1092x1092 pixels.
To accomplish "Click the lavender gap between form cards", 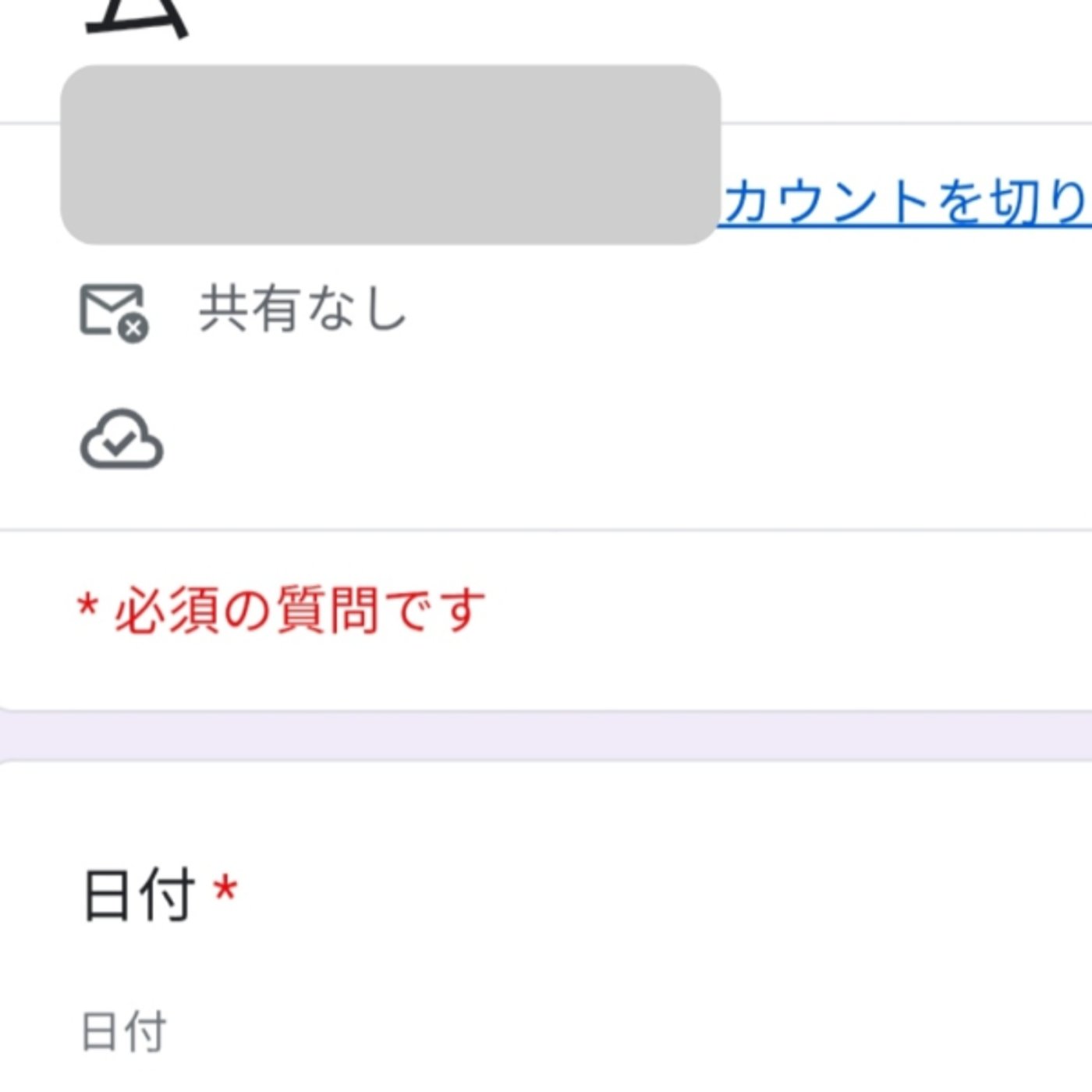I will pyautogui.click(x=546, y=735).
